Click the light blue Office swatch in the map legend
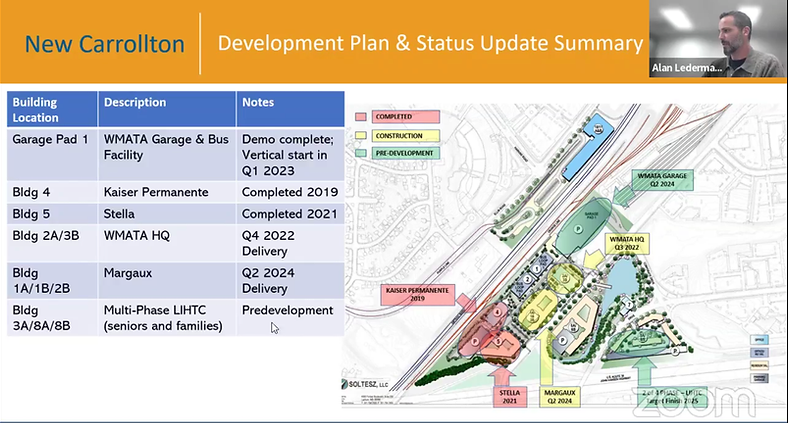The width and height of the screenshot is (788, 423). (759, 340)
